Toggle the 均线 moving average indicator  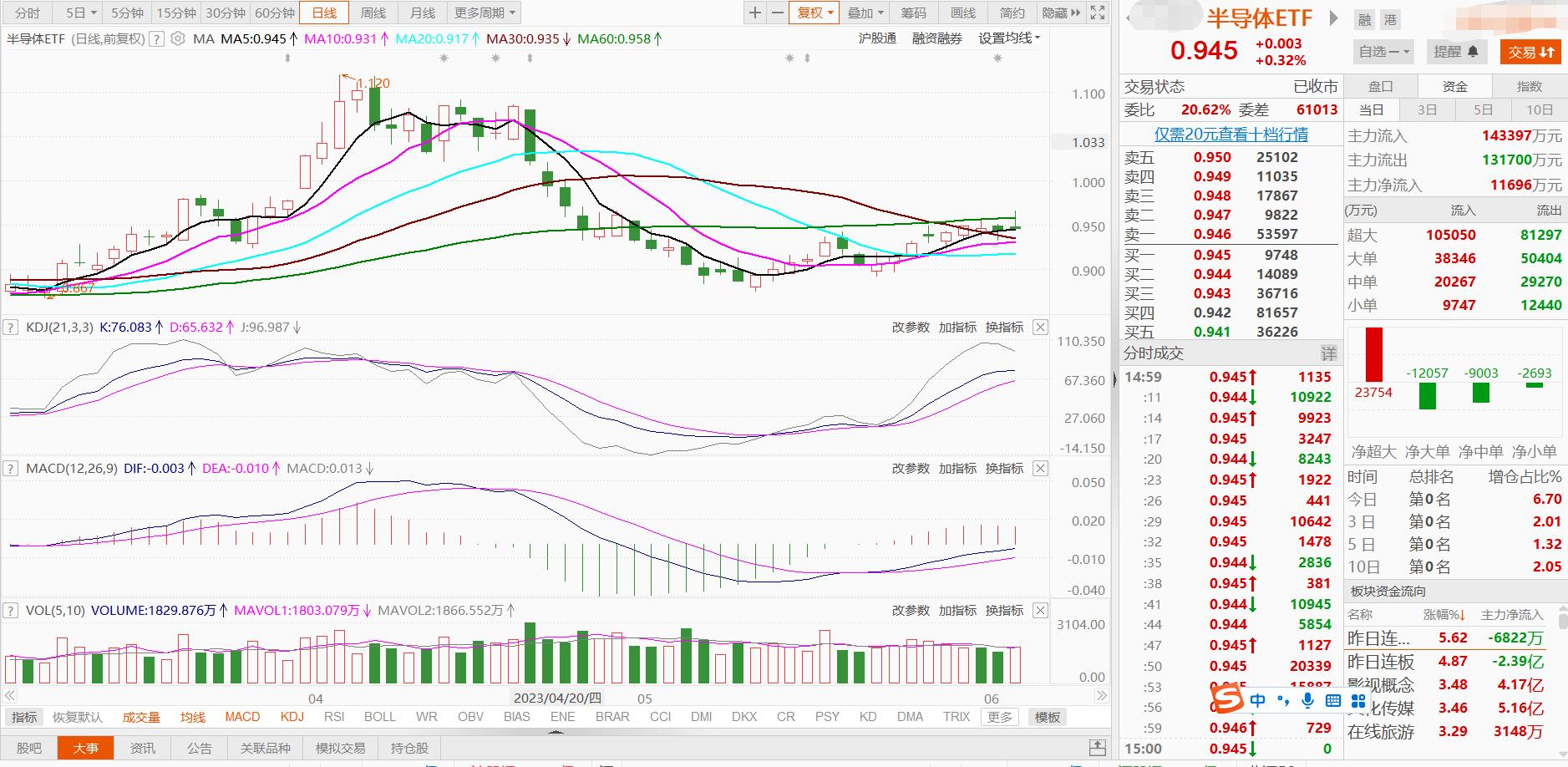point(193,717)
